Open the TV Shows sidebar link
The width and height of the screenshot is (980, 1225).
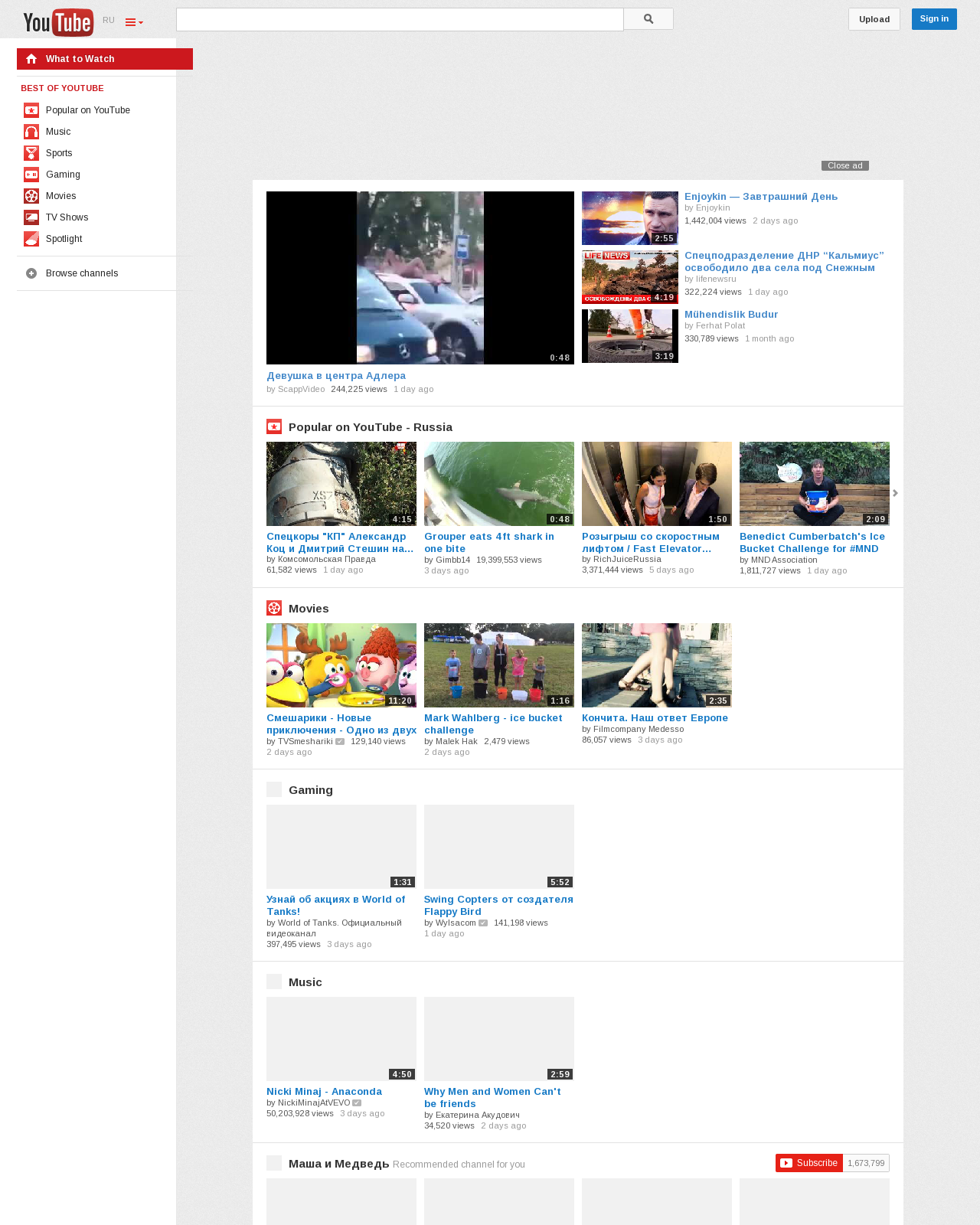click(67, 217)
